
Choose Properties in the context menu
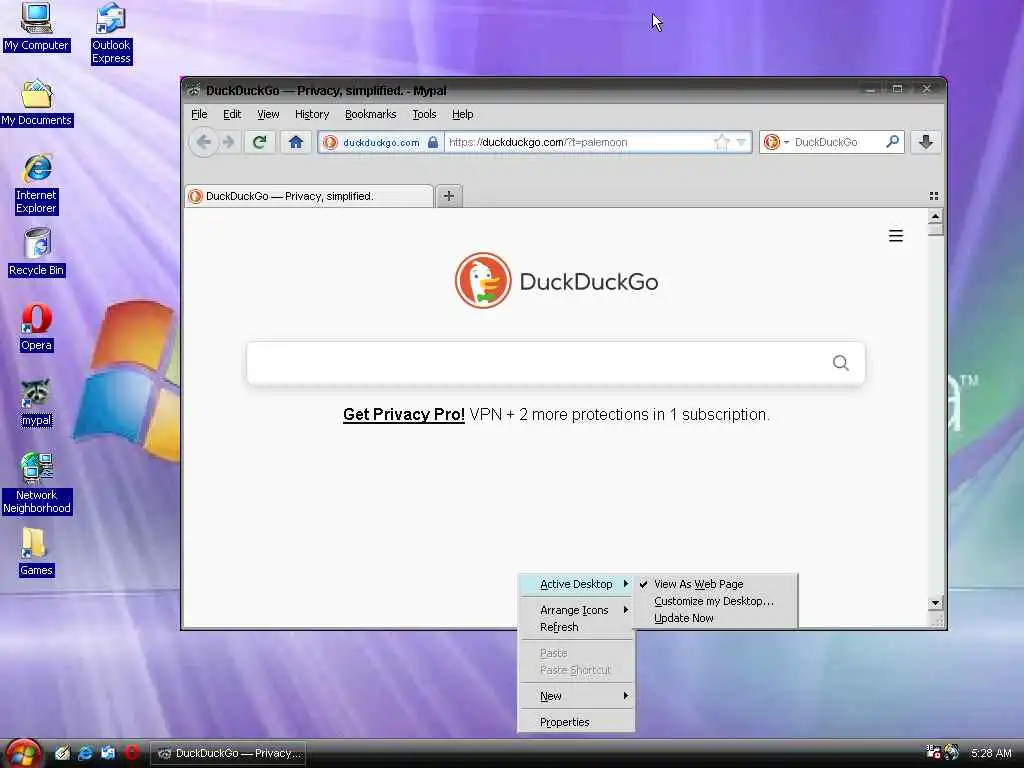(577, 722)
